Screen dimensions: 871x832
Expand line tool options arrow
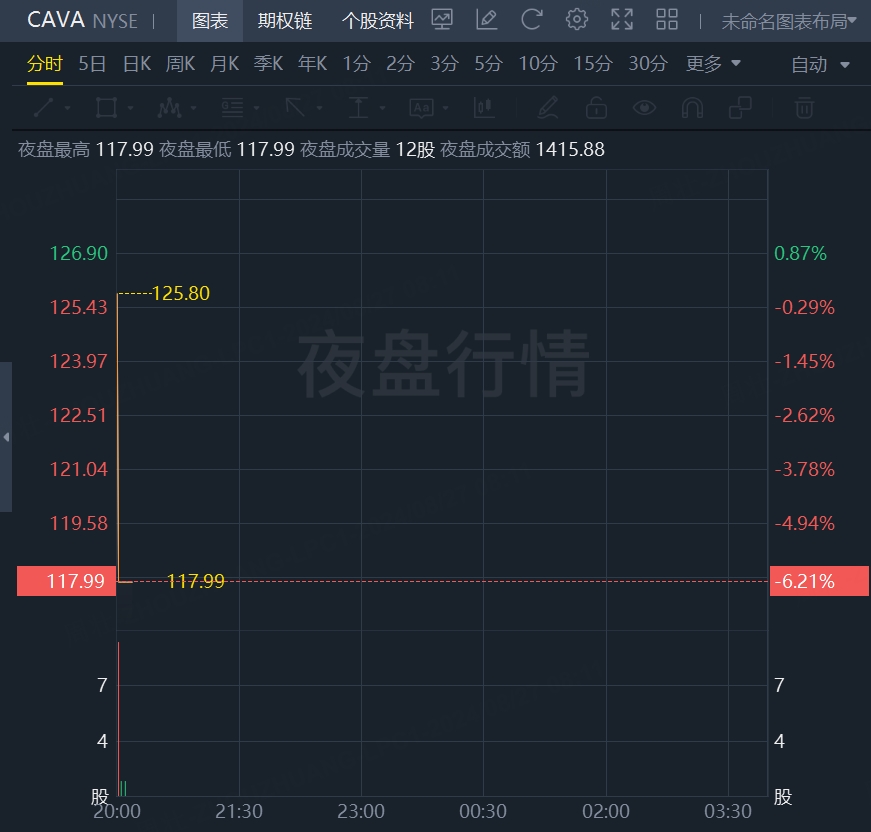click(x=67, y=108)
